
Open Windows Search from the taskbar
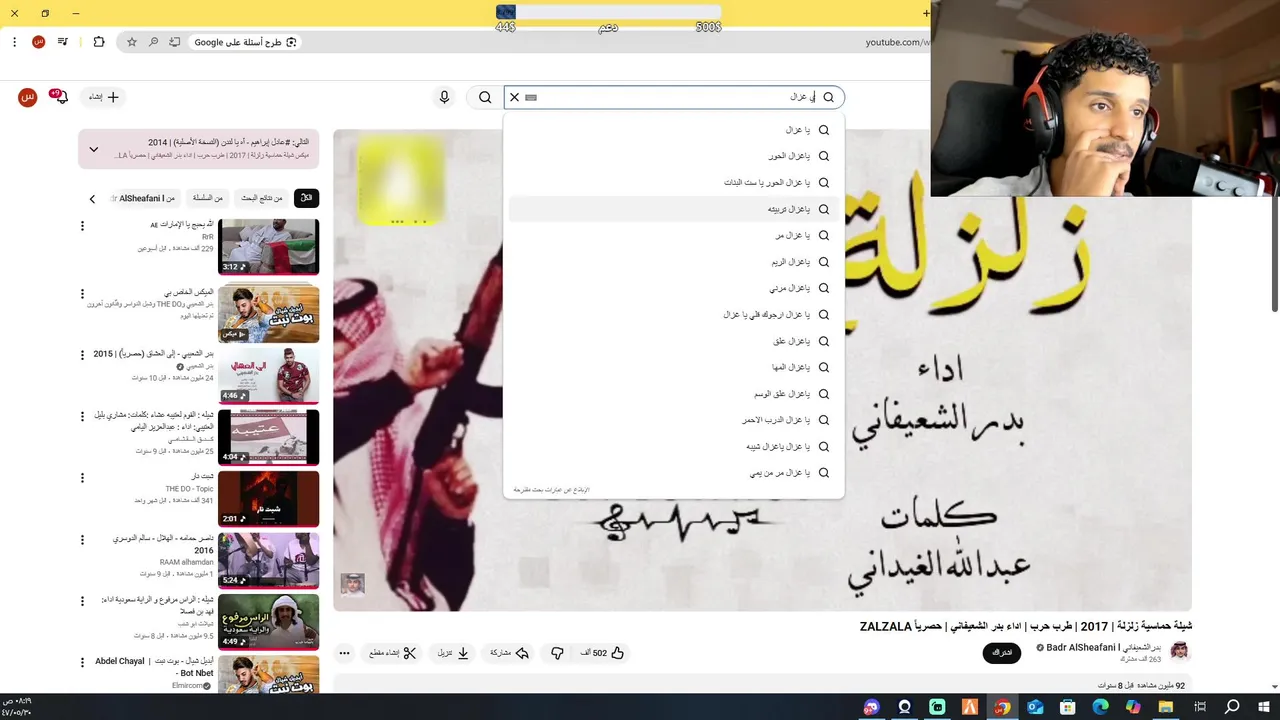[1232, 707]
